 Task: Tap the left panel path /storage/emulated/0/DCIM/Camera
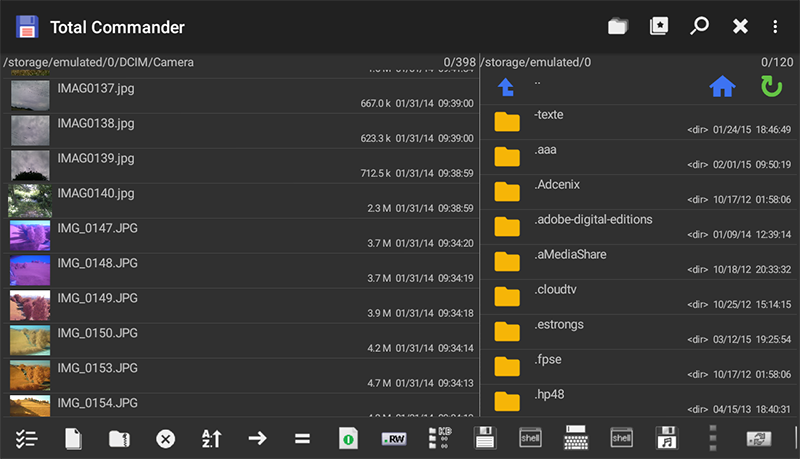click(x=98, y=62)
